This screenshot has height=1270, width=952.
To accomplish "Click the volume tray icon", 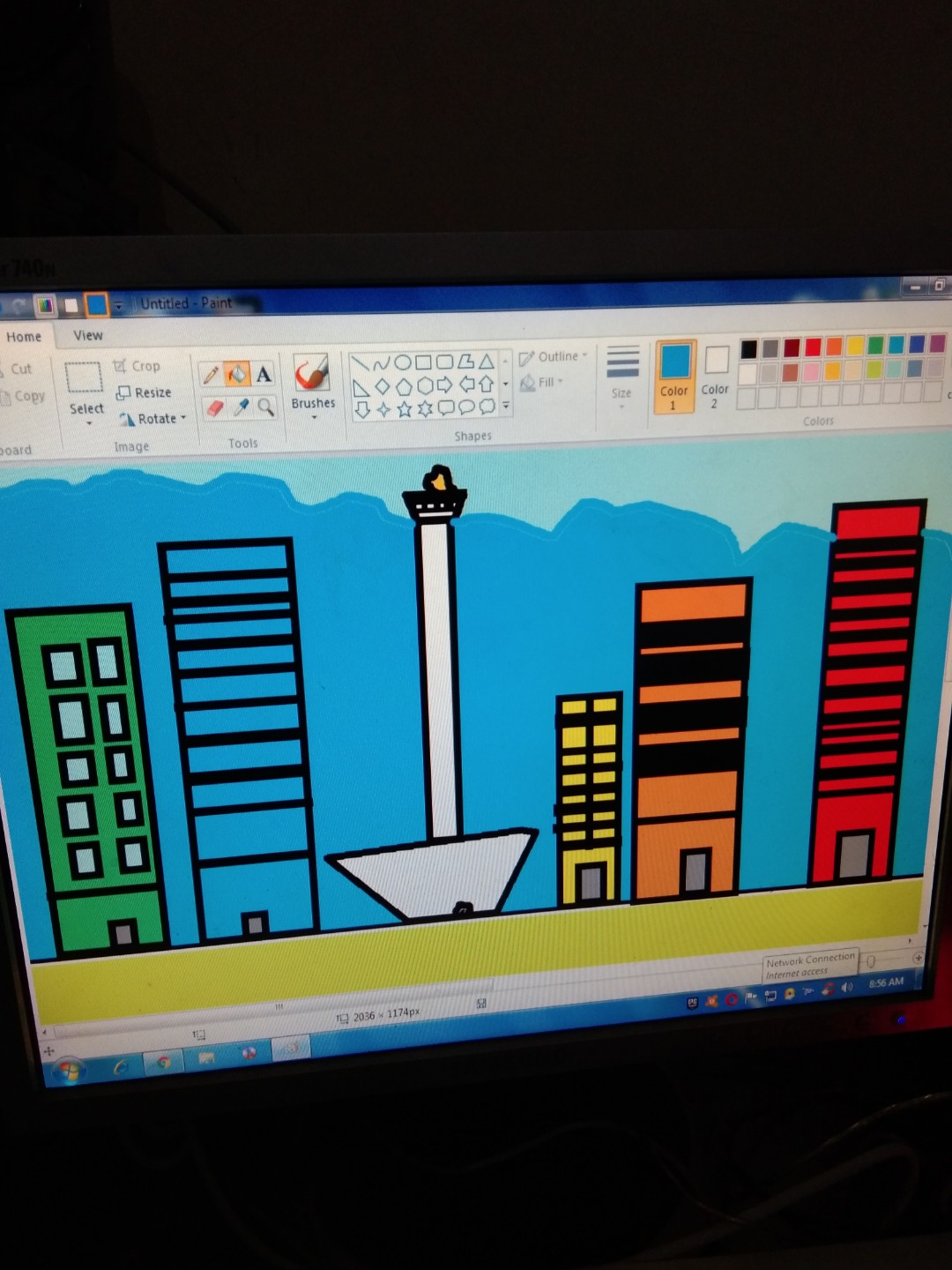I will tap(847, 987).
